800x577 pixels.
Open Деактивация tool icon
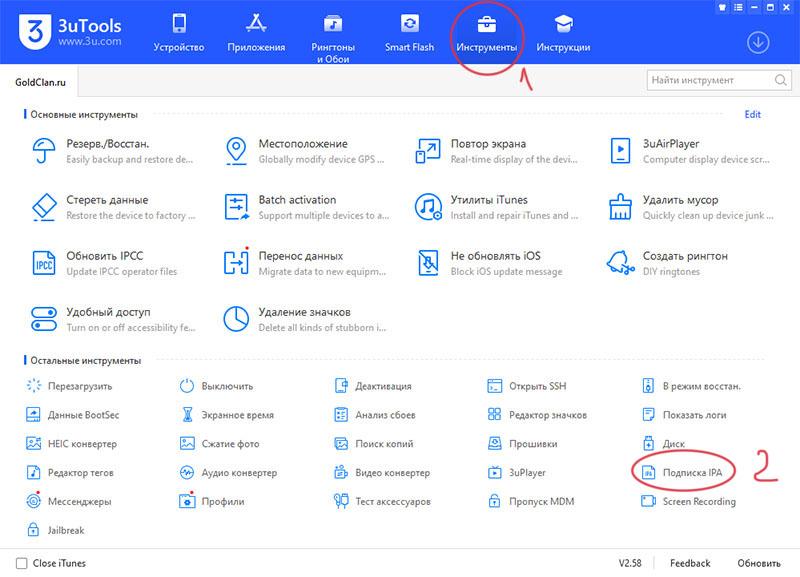click(x=341, y=386)
